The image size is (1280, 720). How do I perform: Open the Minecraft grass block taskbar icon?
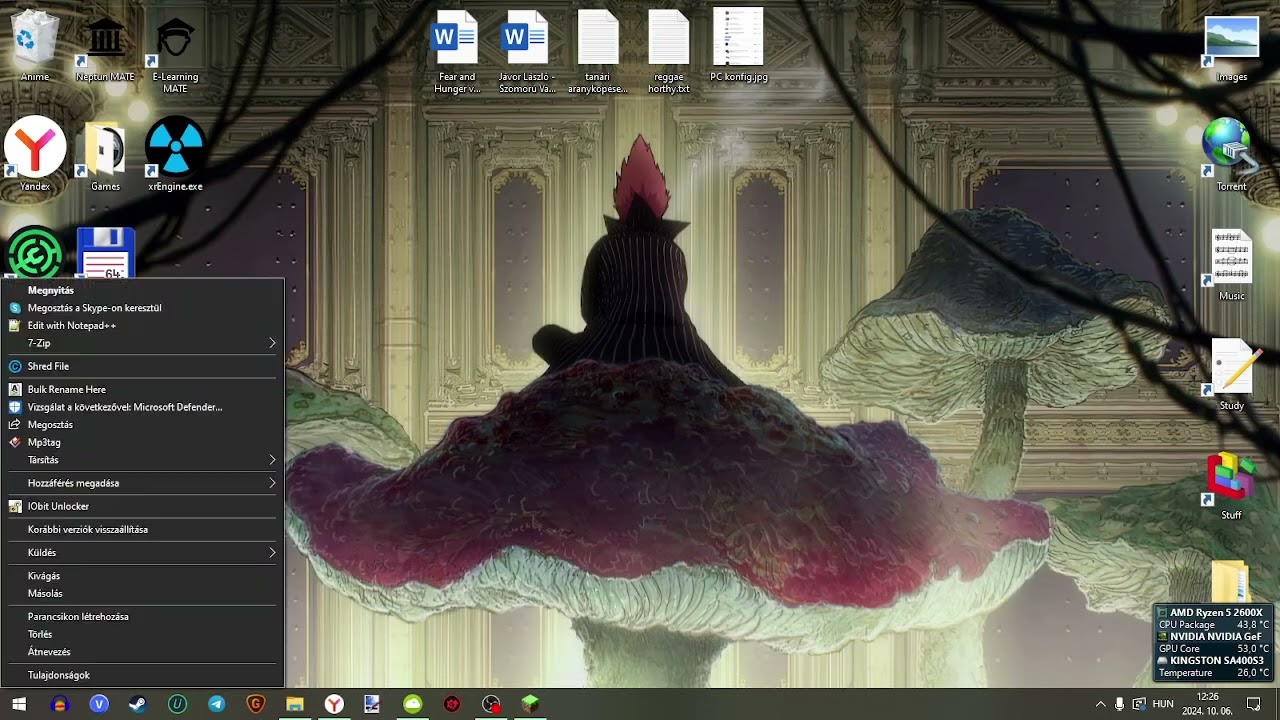tap(530, 704)
